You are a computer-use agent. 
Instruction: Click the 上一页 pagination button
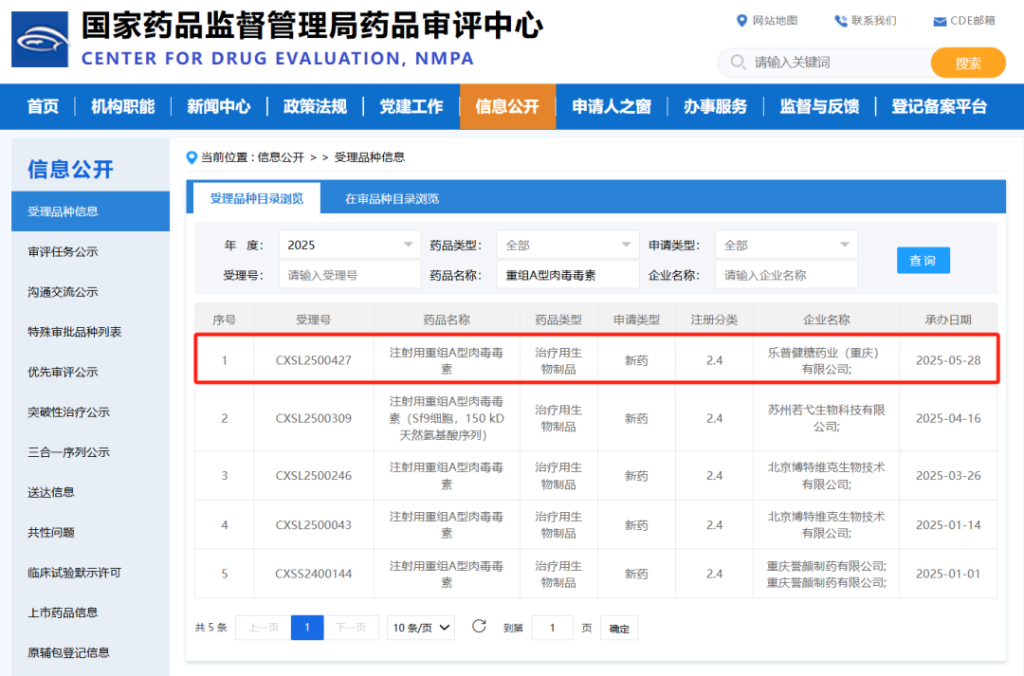click(x=263, y=628)
